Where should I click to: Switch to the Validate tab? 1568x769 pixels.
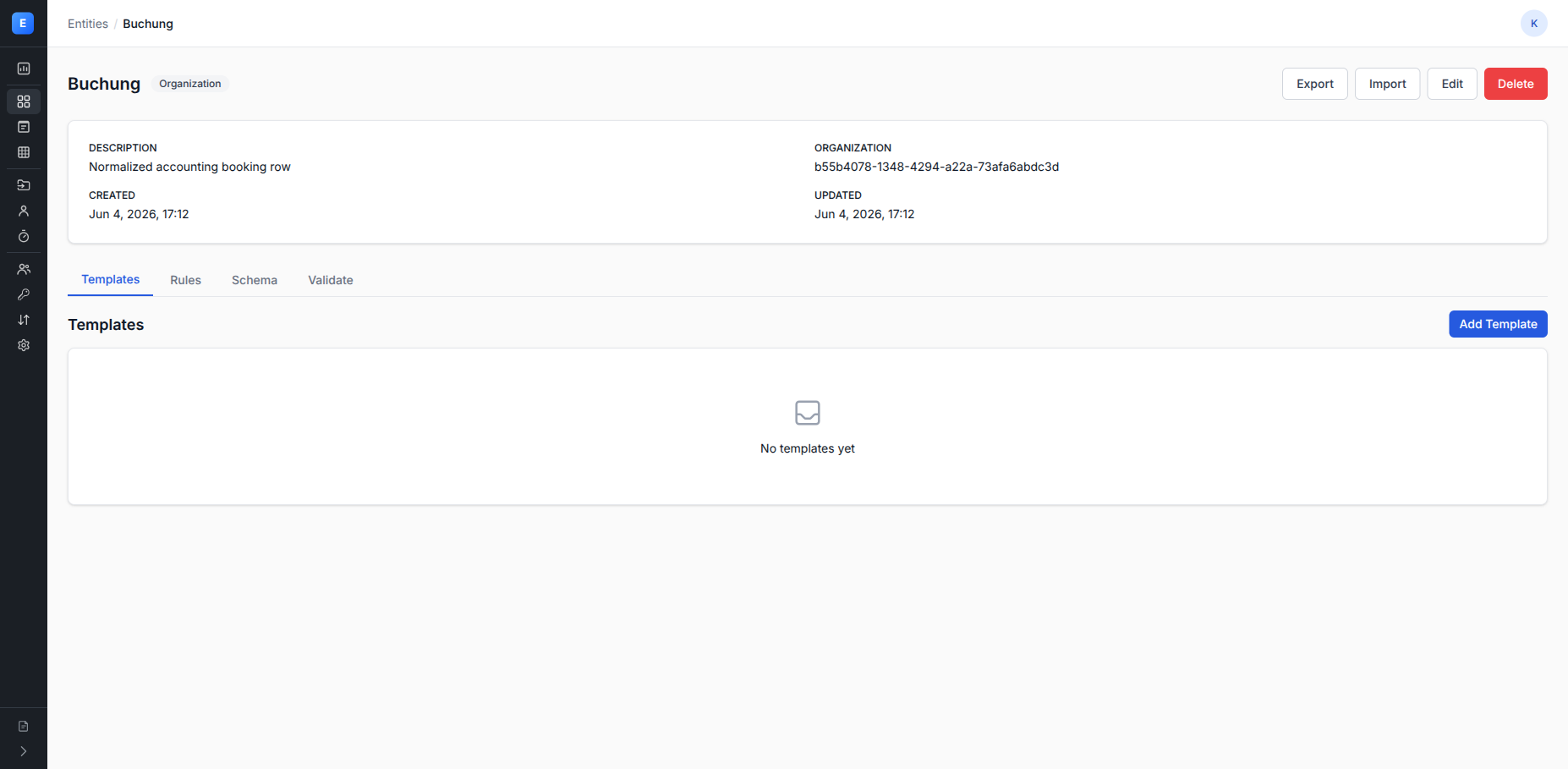(331, 280)
